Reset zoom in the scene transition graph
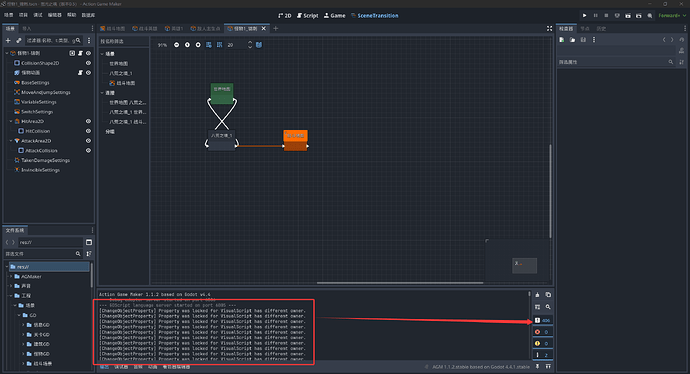Screen dimensions: 690x374 [x=187, y=45]
